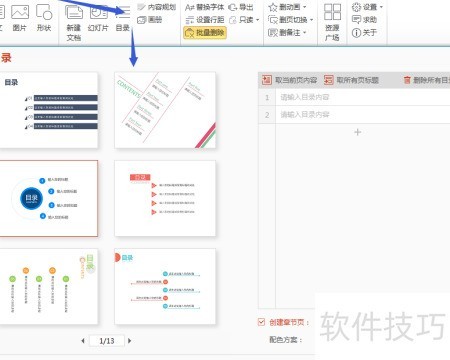Click 取所有页标题 (Get all page titles) icon

(x=329, y=80)
